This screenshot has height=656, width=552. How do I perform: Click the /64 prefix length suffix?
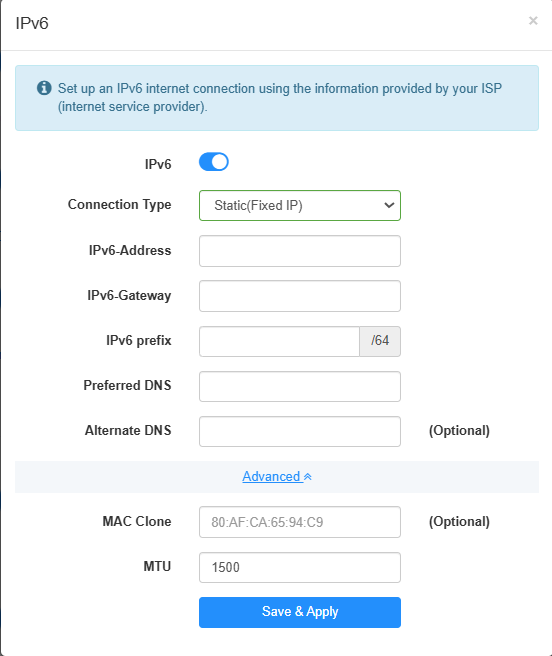(x=380, y=341)
